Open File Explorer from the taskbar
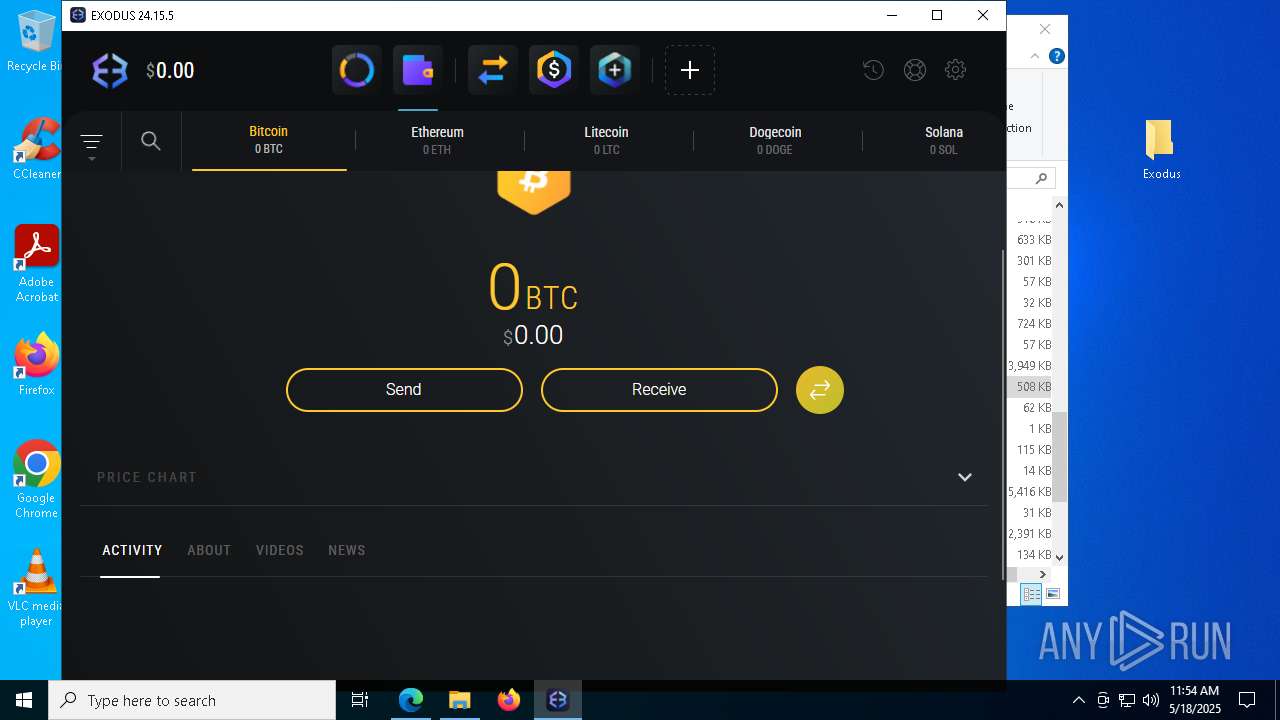The height and width of the screenshot is (720, 1280). (459, 700)
